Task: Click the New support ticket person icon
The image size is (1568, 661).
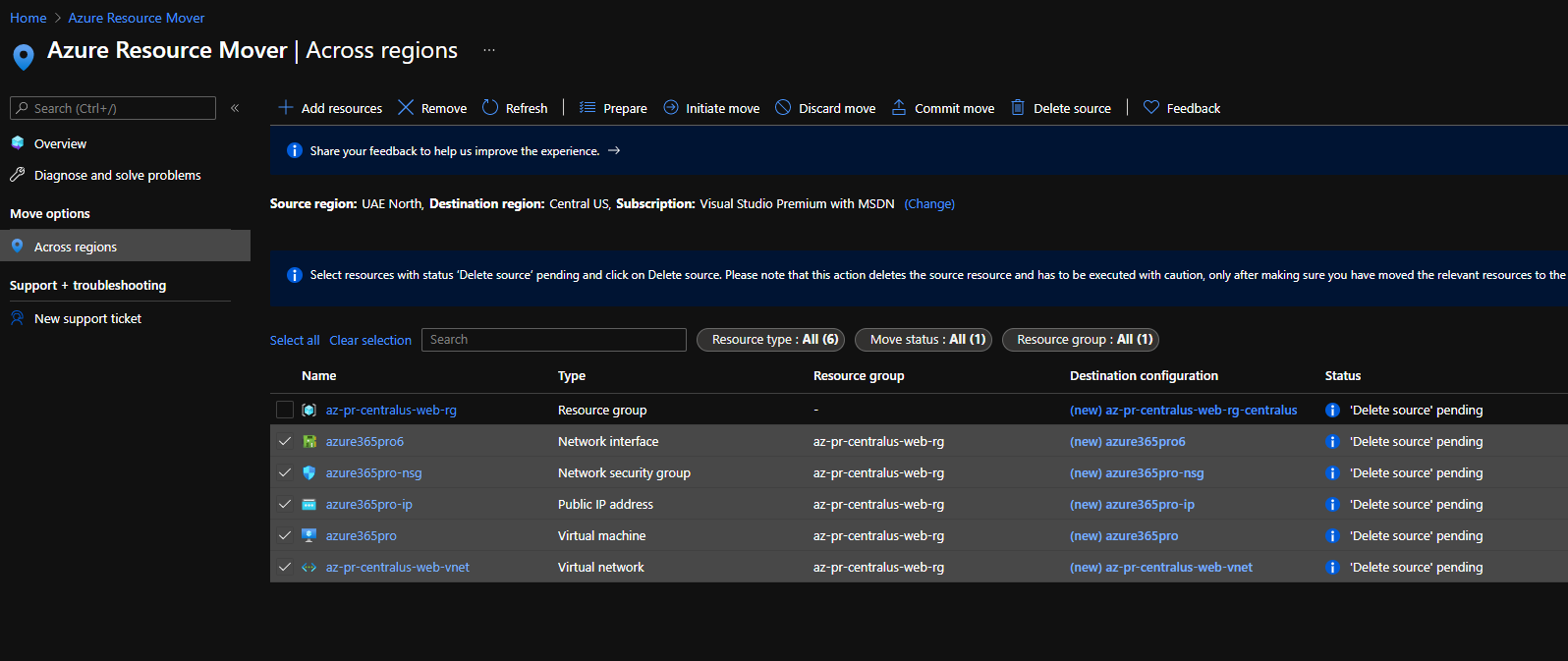Action: [18, 317]
